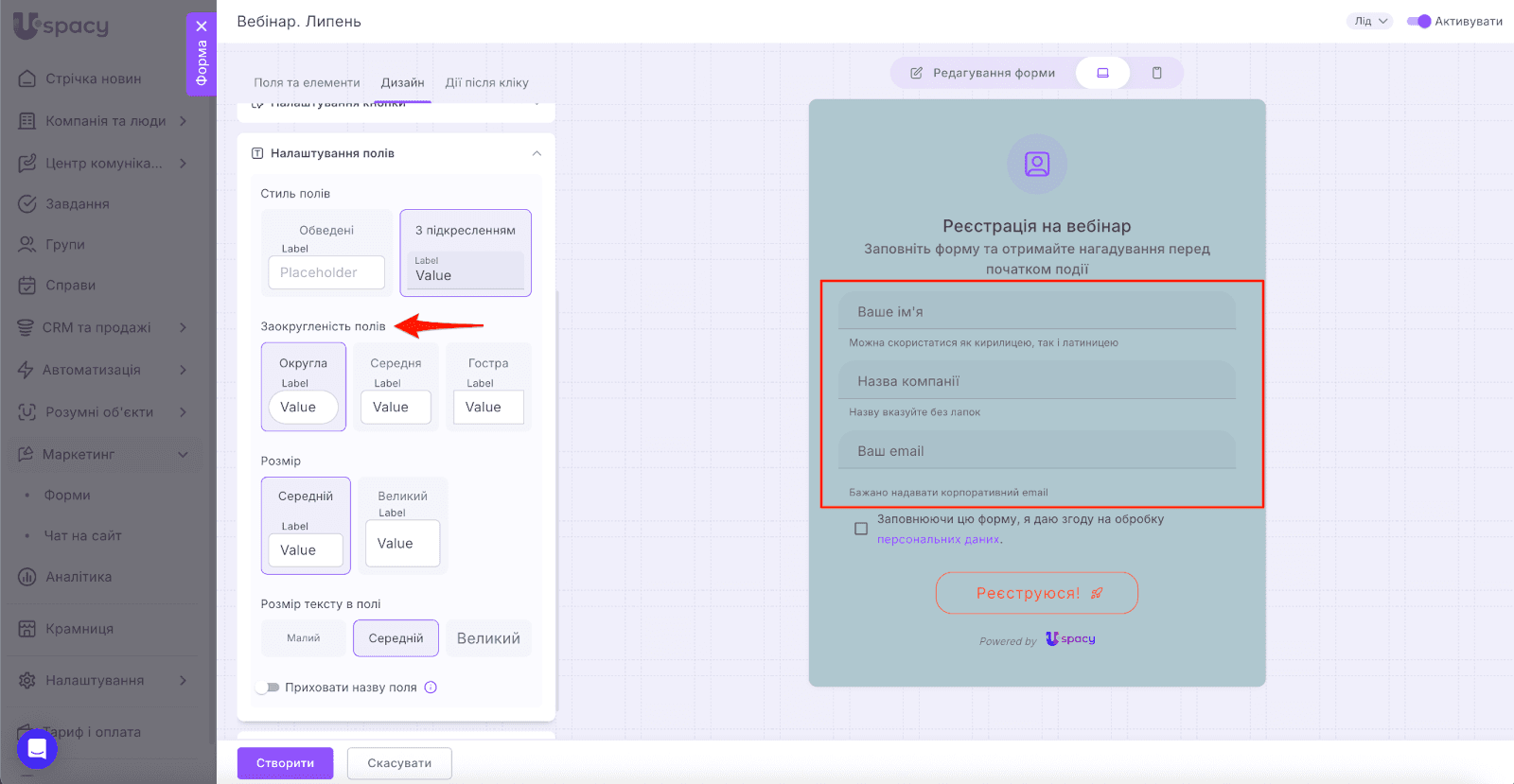Click the Налаштування gear icon in sidebar
This screenshot has height=784, width=1514.
(27, 680)
